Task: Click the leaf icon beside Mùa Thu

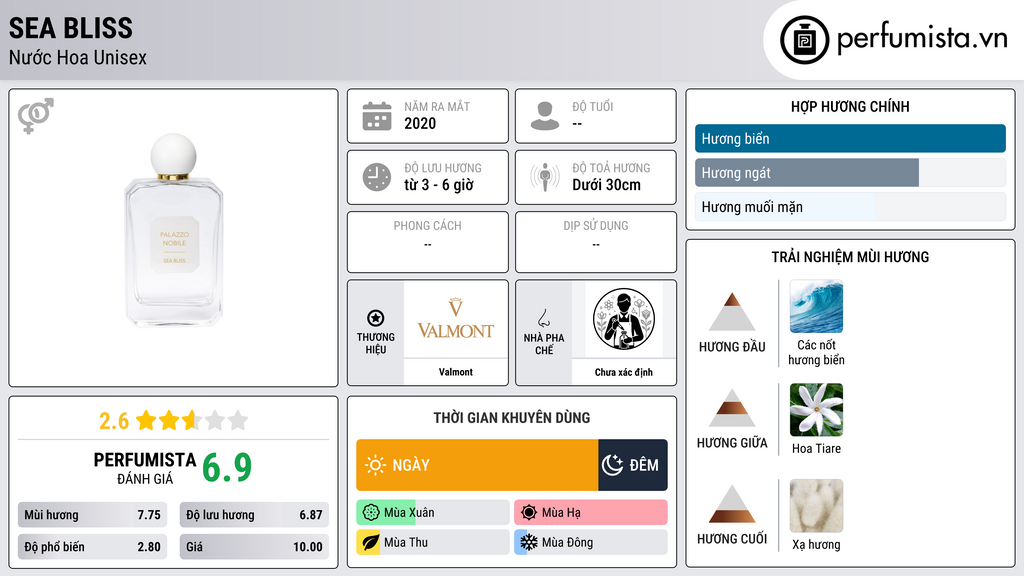Action: pyautogui.click(x=370, y=543)
